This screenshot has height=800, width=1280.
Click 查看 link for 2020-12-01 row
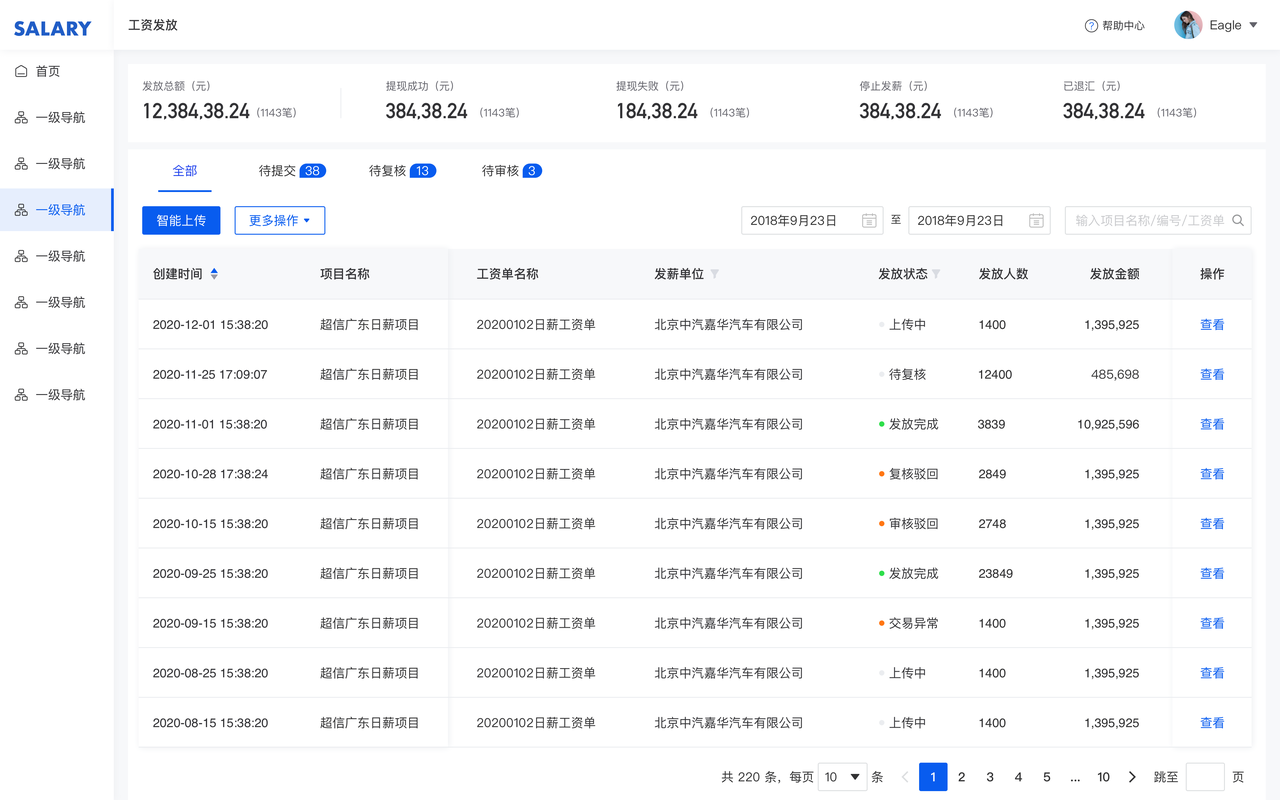(x=1212, y=325)
